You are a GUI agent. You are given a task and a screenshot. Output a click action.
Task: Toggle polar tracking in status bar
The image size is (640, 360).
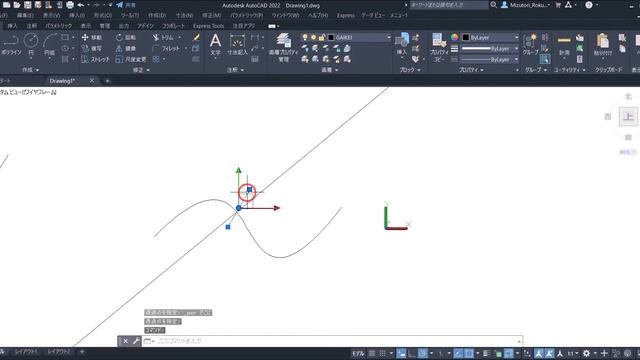[x=423, y=353]
